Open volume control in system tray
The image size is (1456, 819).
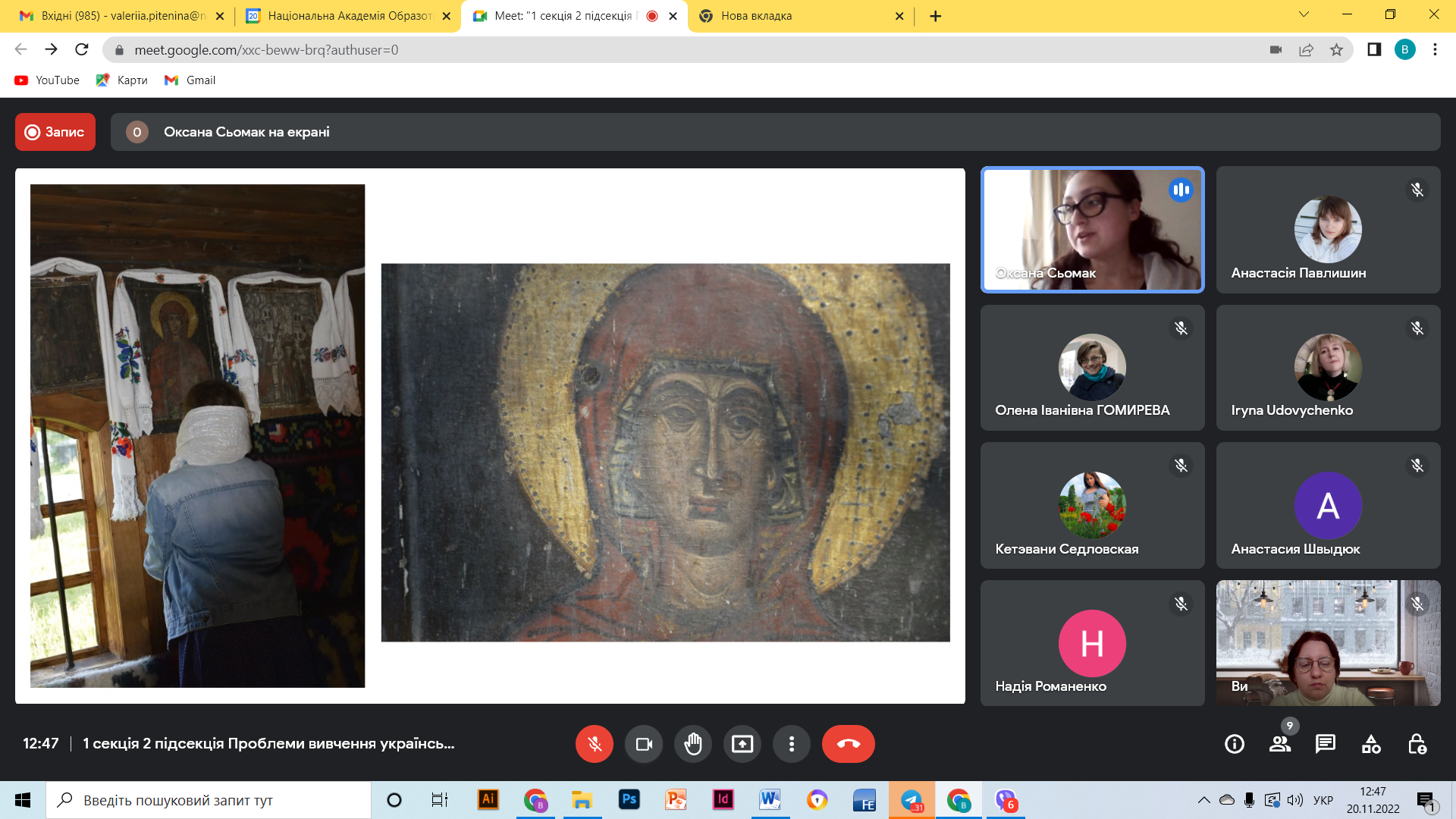tap(1295, 800)
